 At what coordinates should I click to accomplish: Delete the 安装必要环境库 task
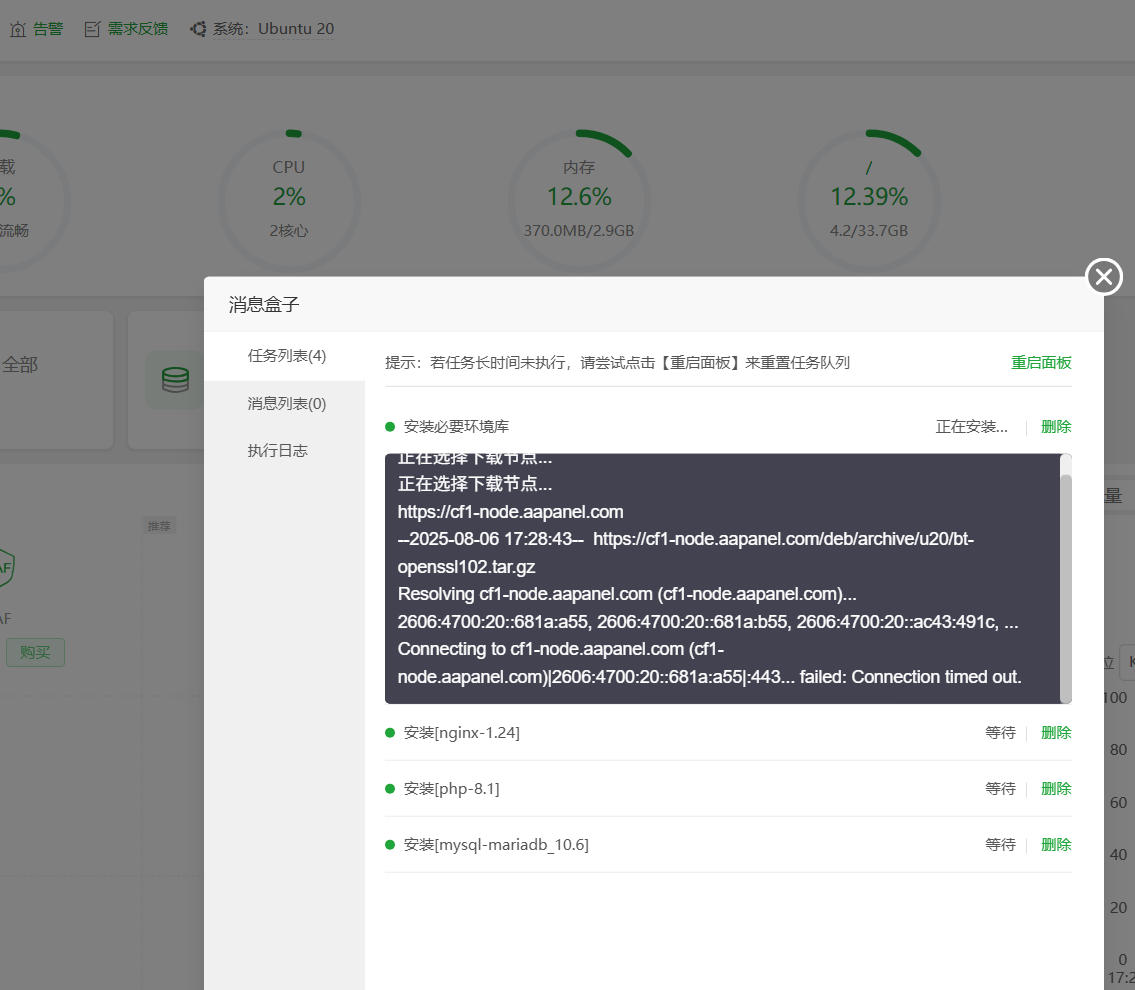click(x=1056, y=427)
